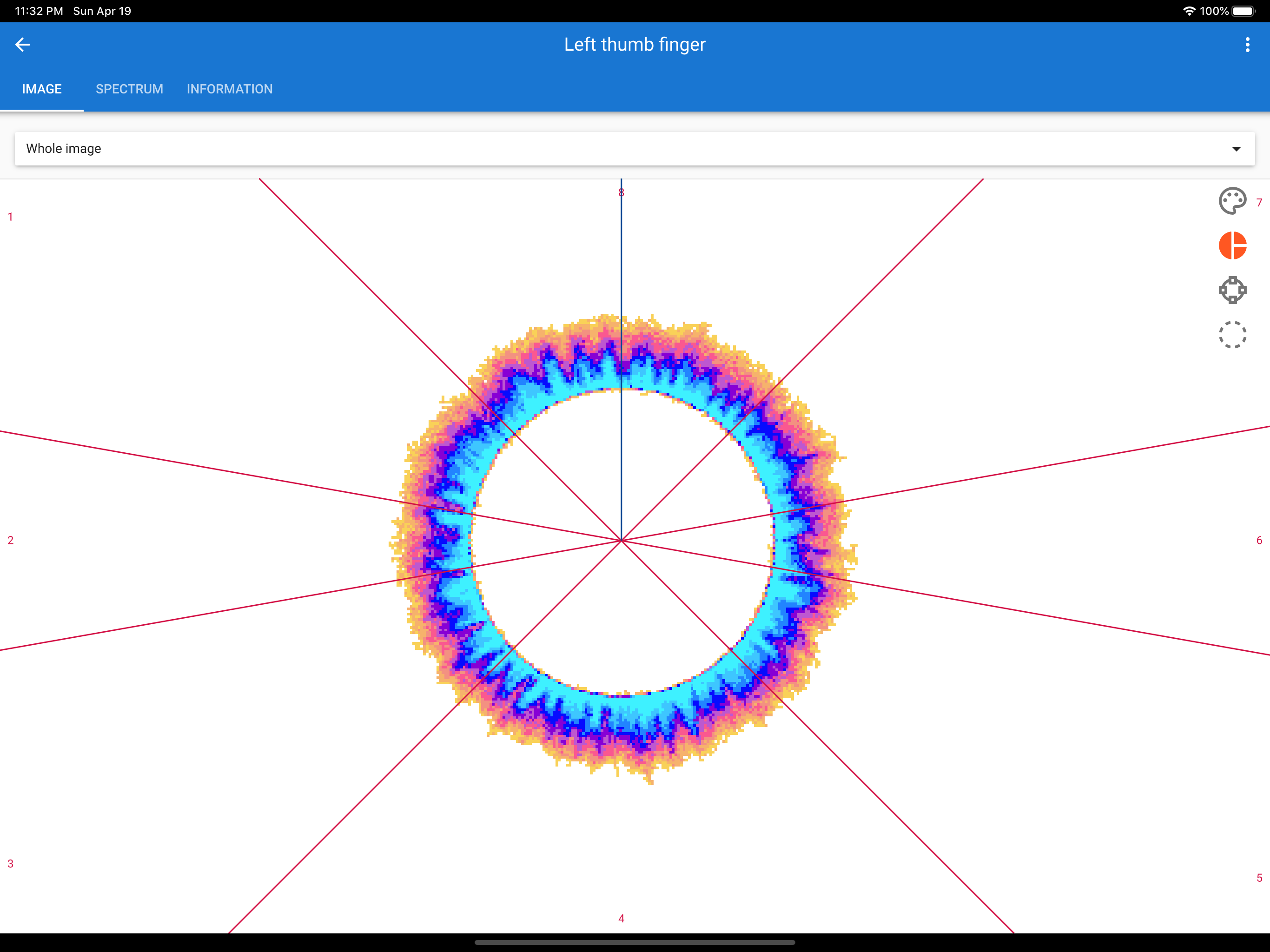Click the dropdown arrow beside Whole image
1270x952 pixels.
[x=1236, y=149]
